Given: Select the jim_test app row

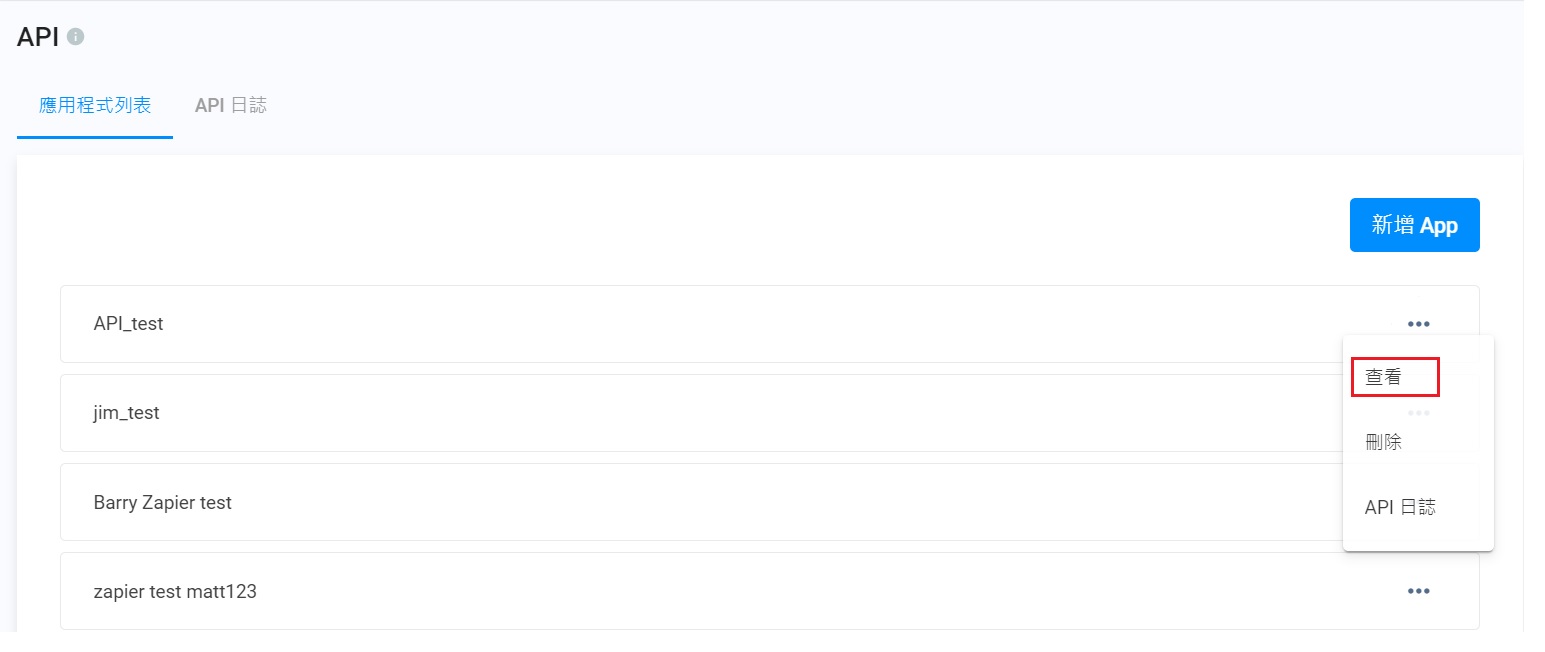Looking at the screenshot, I should coord(700,413).
